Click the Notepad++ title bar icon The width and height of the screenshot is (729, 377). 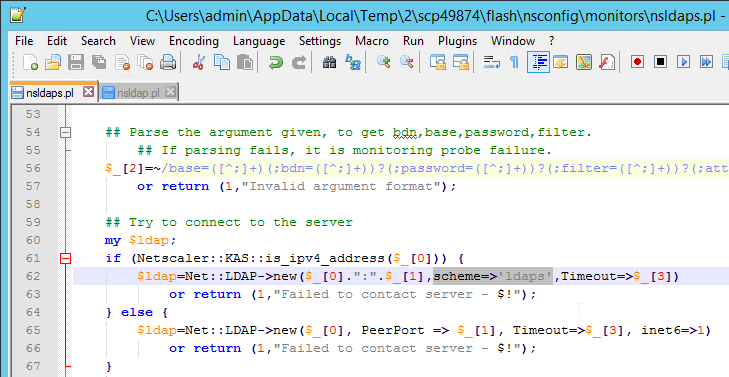17,15
